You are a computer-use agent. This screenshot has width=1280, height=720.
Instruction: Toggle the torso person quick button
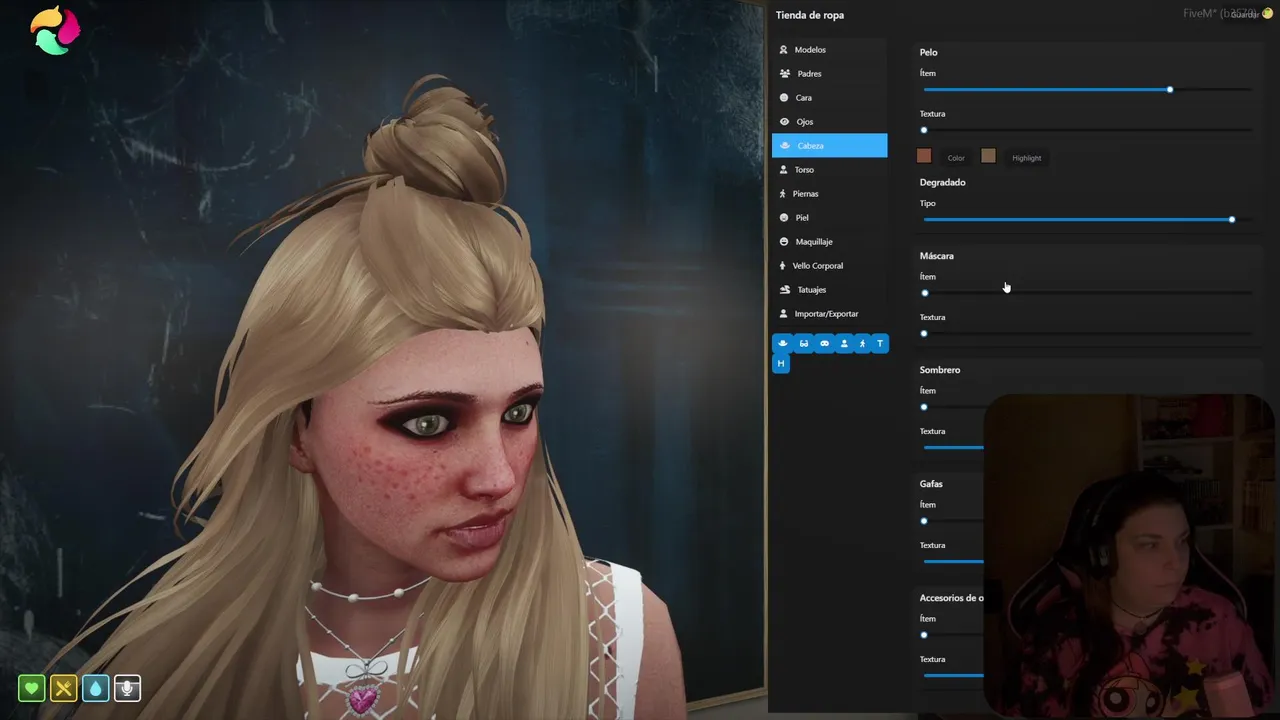tap(844, 343)
